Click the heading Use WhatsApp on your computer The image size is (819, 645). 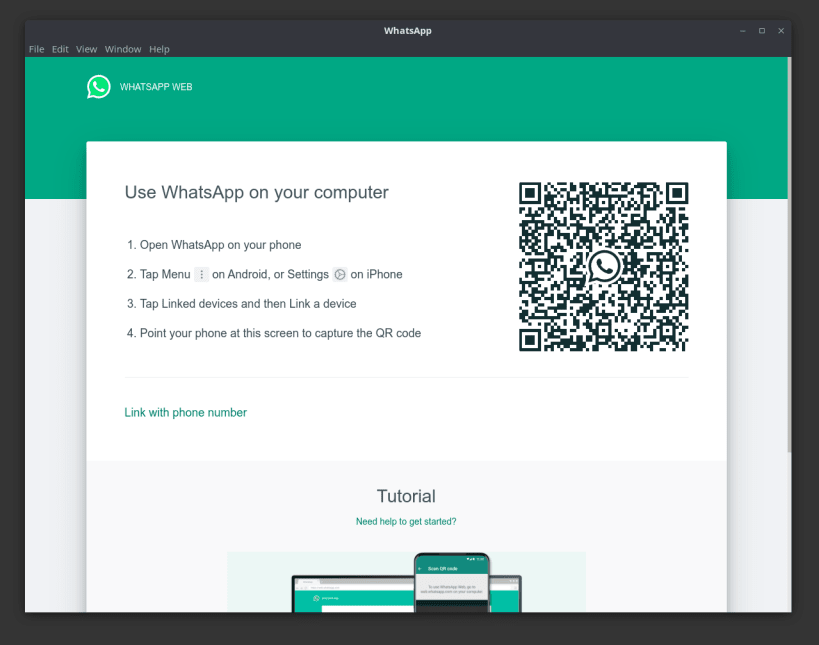(256, 192)
